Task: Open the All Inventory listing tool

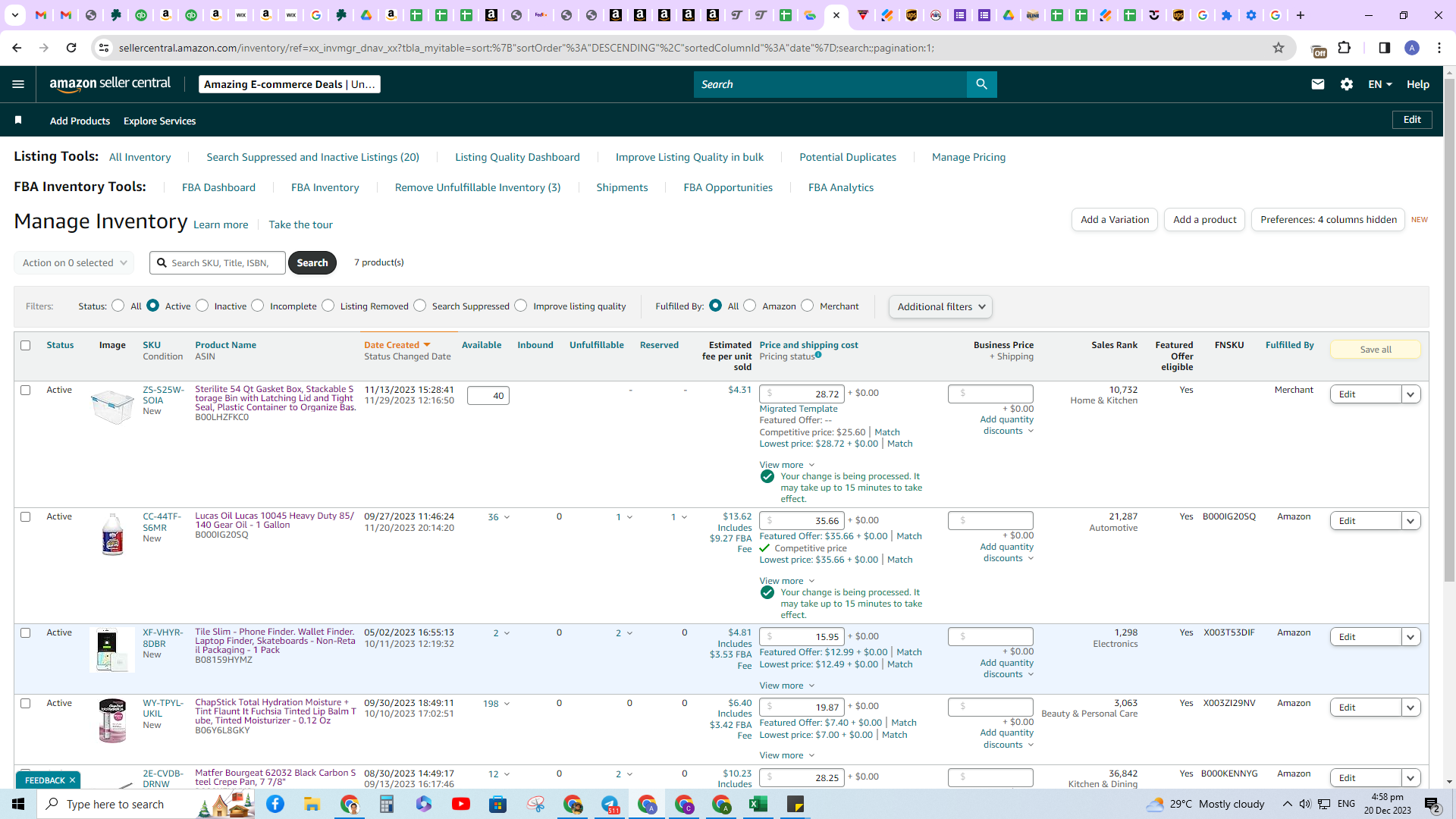Action: [x=140, y=157]
